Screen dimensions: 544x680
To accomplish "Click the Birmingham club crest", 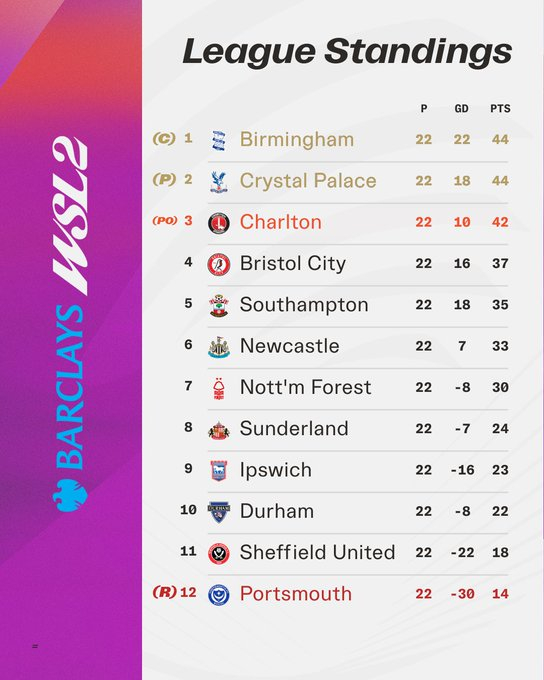I will 219,140.
